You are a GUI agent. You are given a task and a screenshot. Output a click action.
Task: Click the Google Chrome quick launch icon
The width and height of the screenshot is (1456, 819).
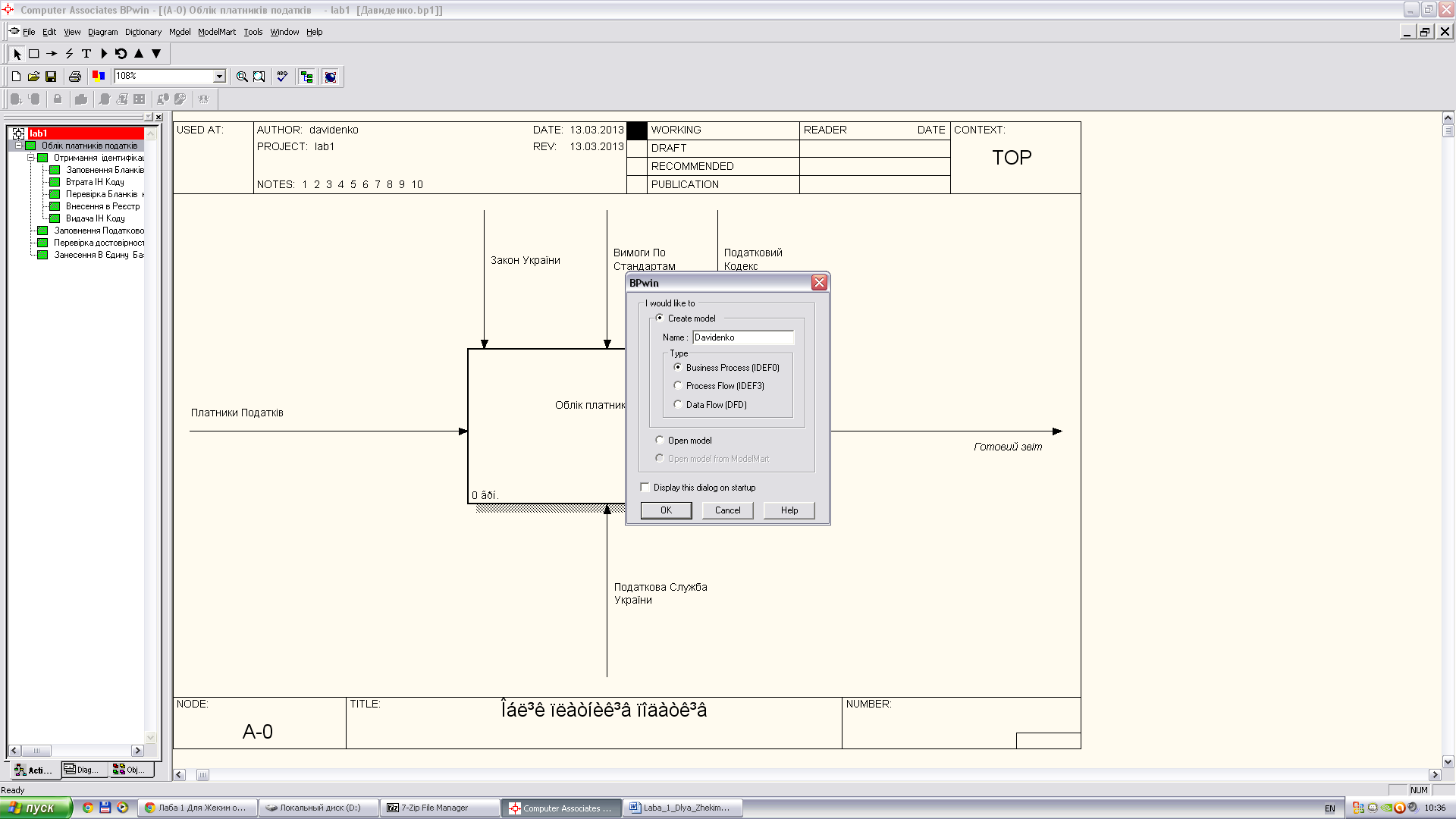pos(88,808)
